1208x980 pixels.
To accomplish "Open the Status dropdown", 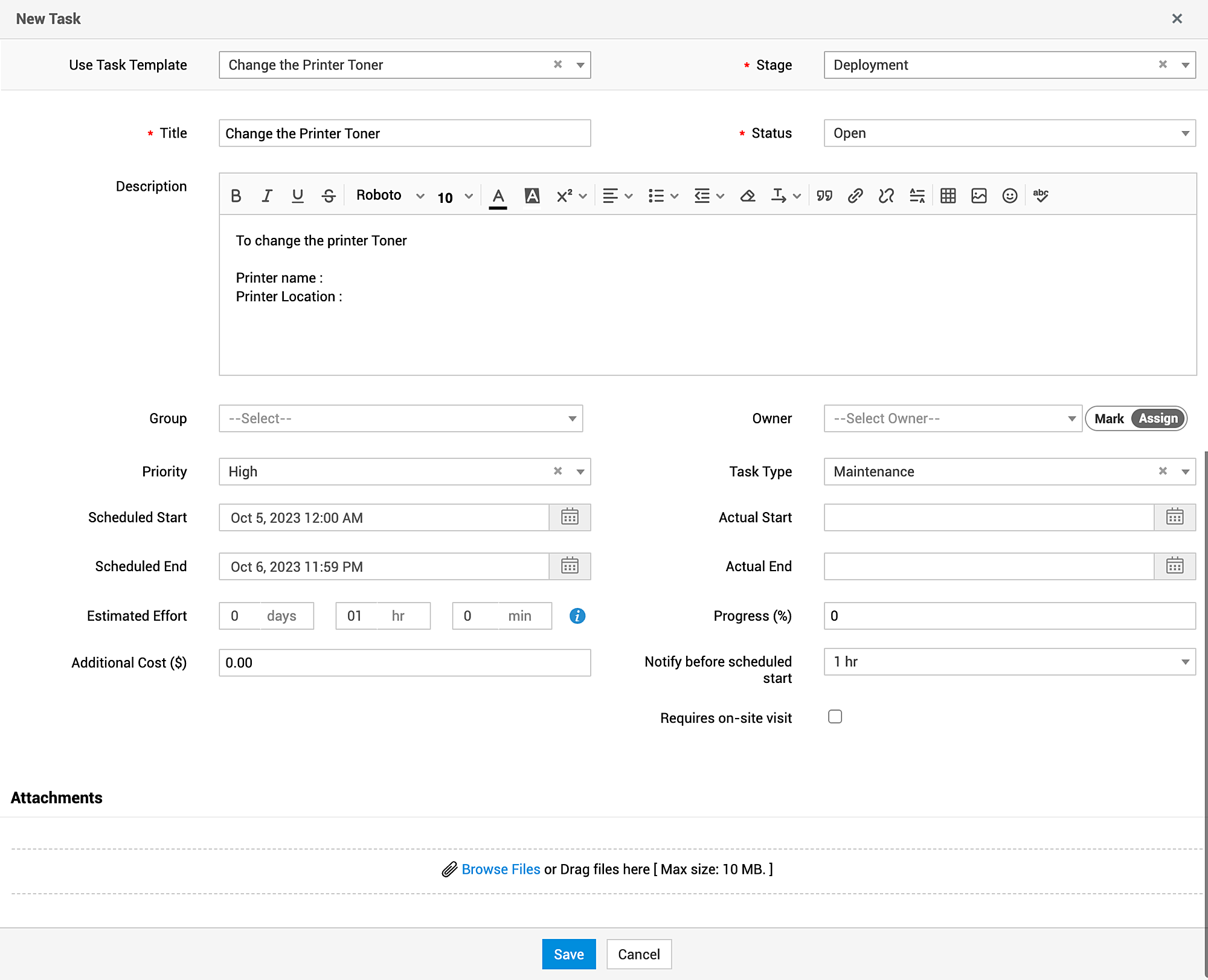I will point(1009,133).
